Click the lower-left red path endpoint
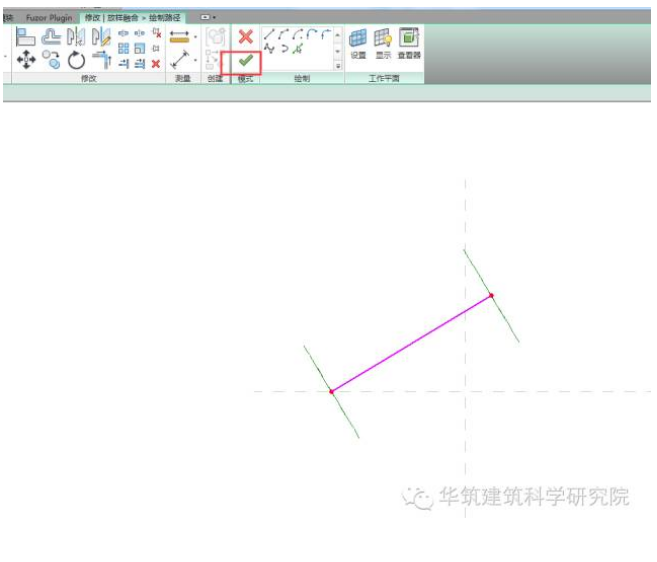The width and height of the screenshot is (657, 562). pyautogui.click(x=331, y=392)
